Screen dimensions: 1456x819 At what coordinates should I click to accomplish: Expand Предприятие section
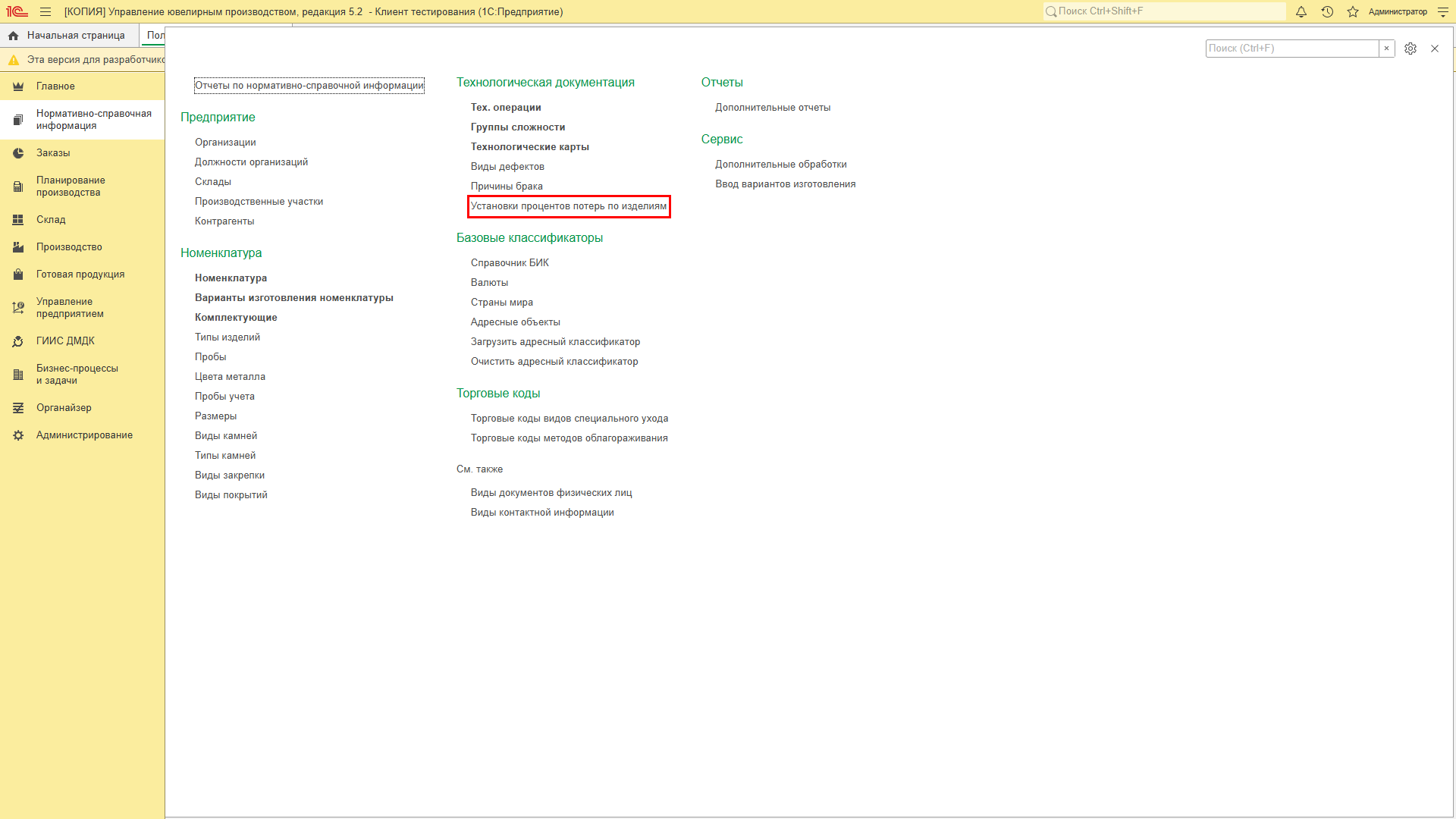216,117
